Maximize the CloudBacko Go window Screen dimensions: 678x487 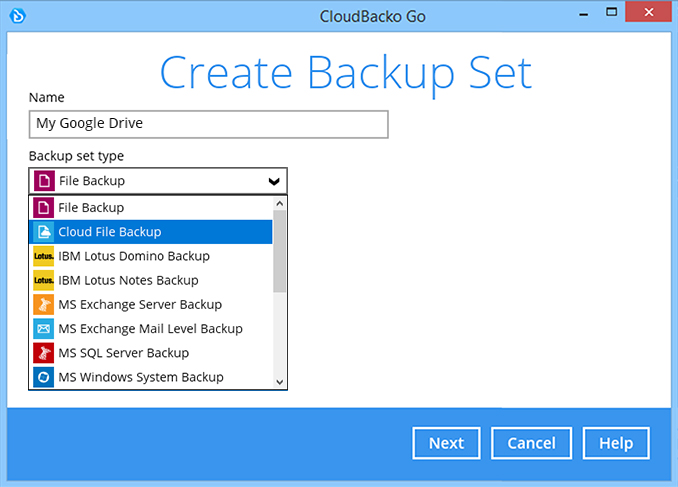click(611, 12)
